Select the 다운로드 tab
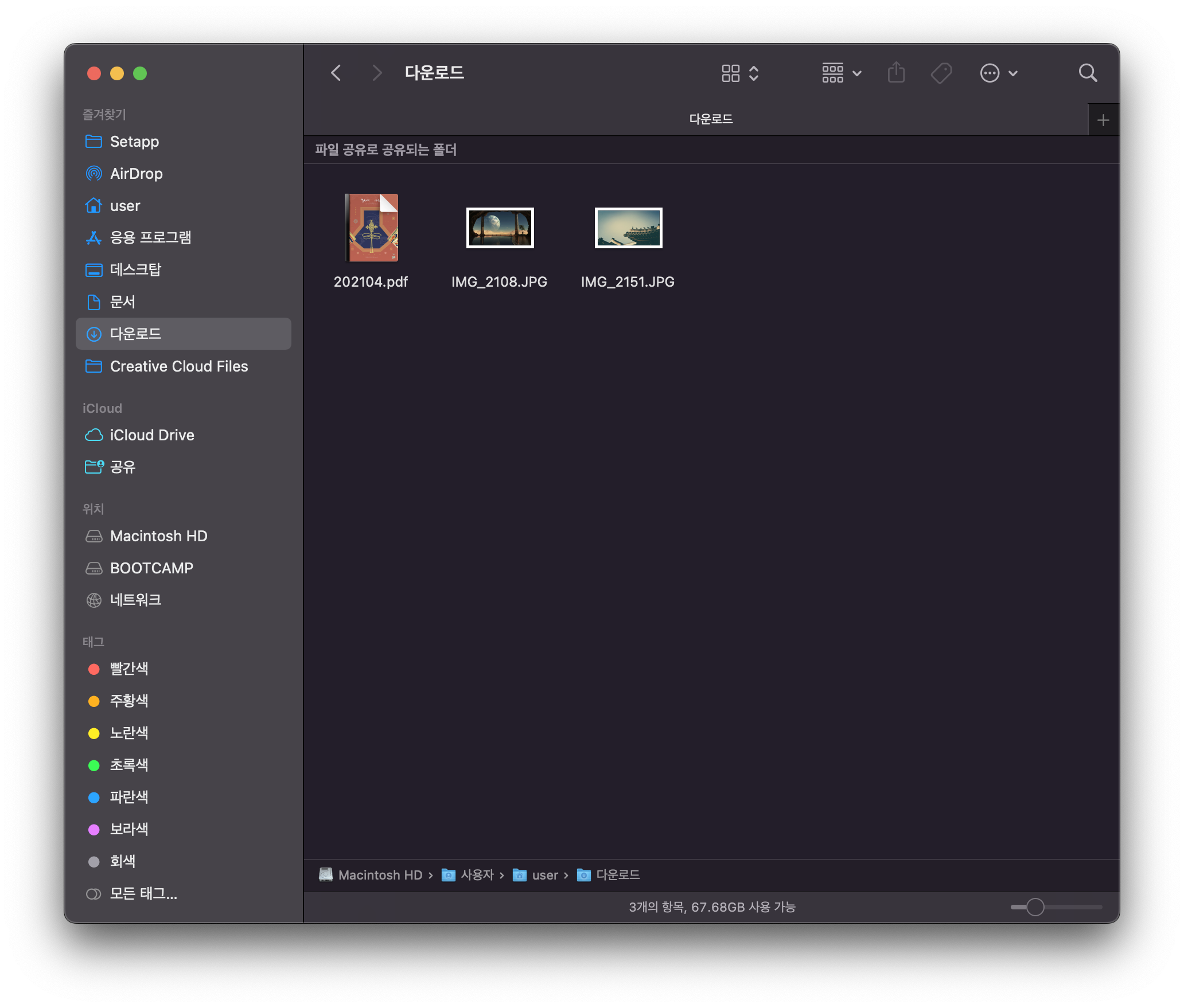 710,119
